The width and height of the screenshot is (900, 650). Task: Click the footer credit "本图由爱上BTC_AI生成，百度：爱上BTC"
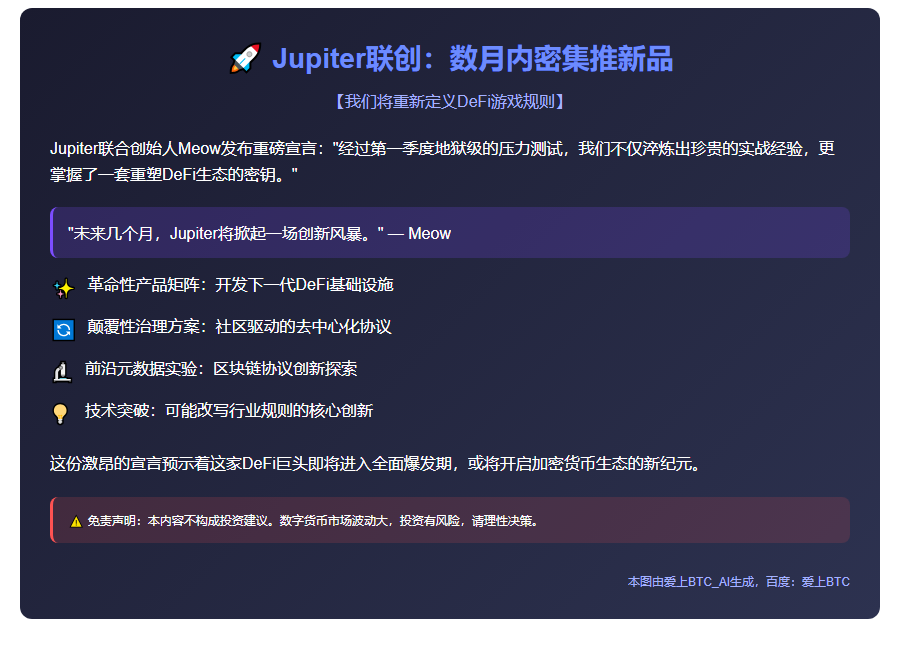[739, 582]
